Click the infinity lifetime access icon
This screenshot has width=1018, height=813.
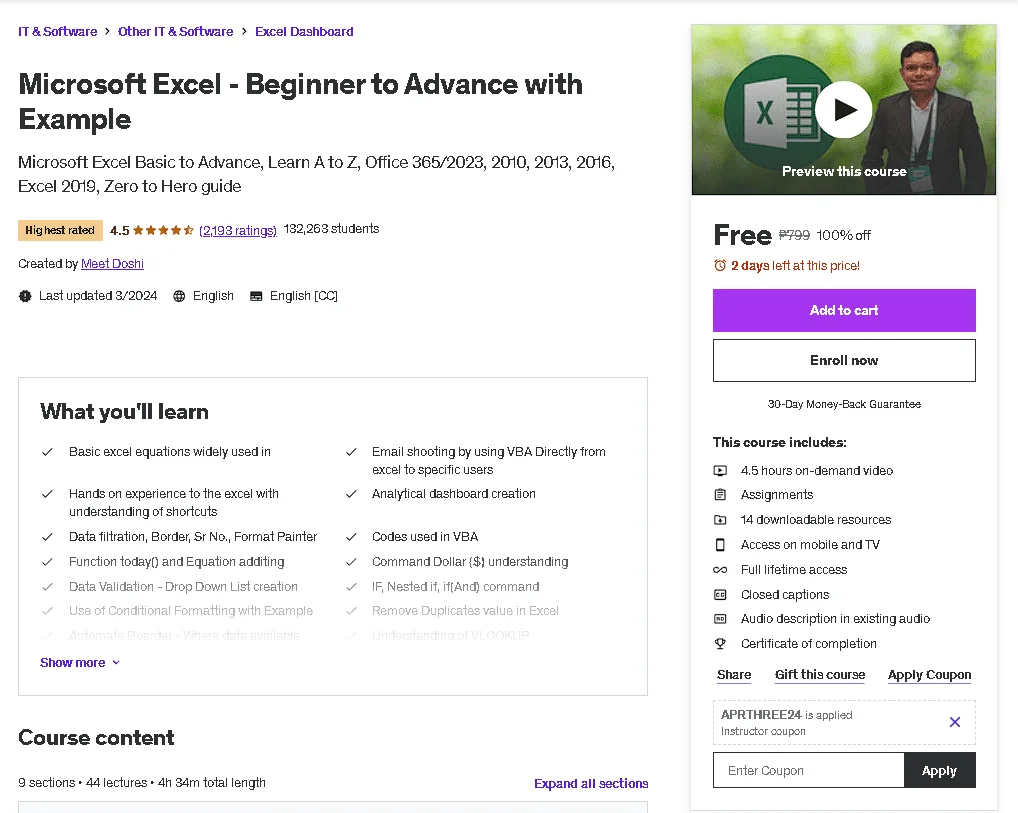pyautogui.click(x=720, y=569)
